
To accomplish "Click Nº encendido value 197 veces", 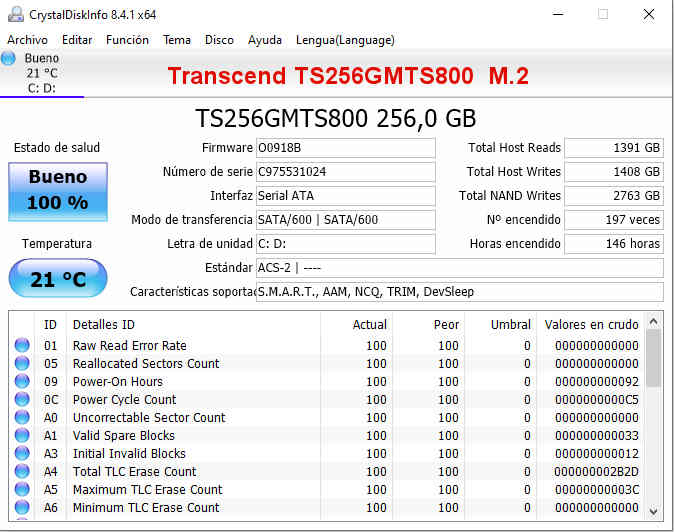I will tap(614, 220).
